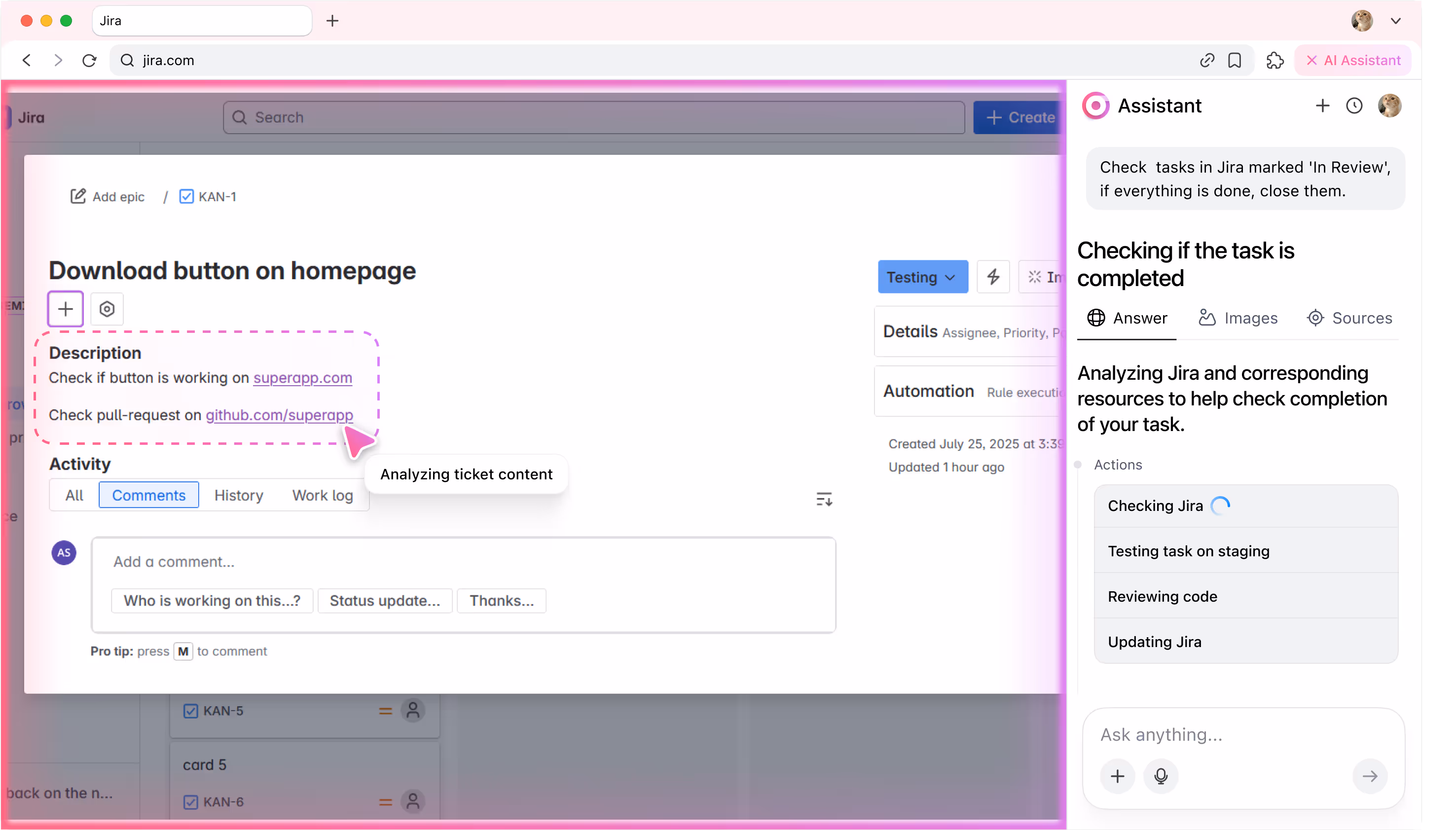This screenshot has width=1456, height=830.
Task: Focus the Ask anything input
Action: pos(1243,735)
